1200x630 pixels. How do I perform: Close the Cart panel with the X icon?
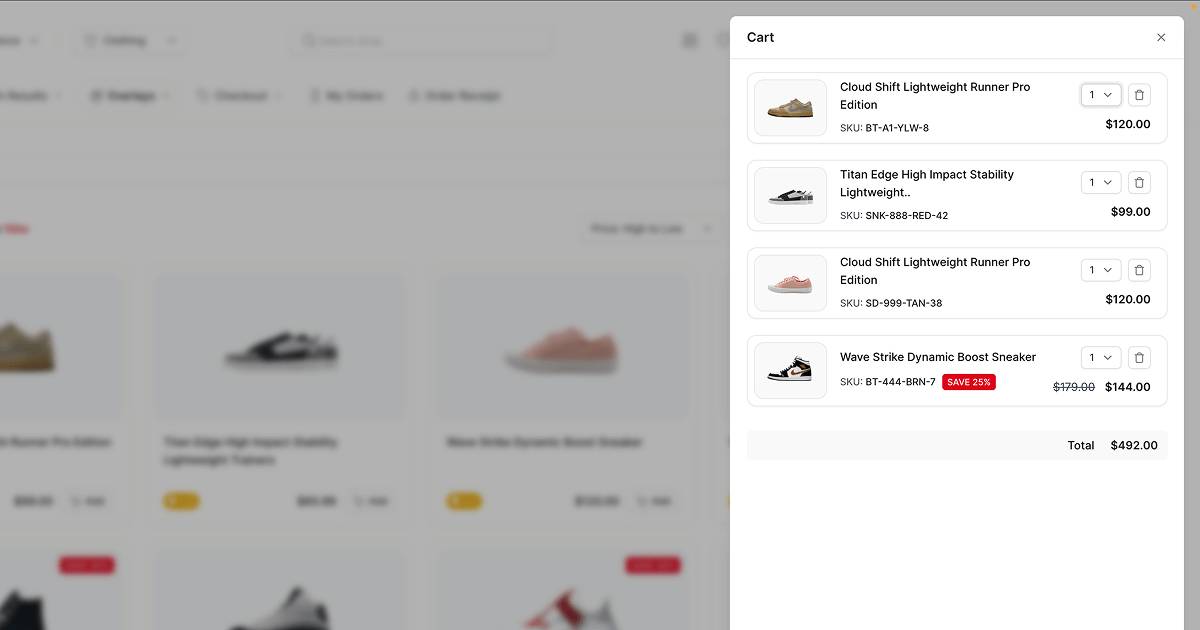(1161, 38)
